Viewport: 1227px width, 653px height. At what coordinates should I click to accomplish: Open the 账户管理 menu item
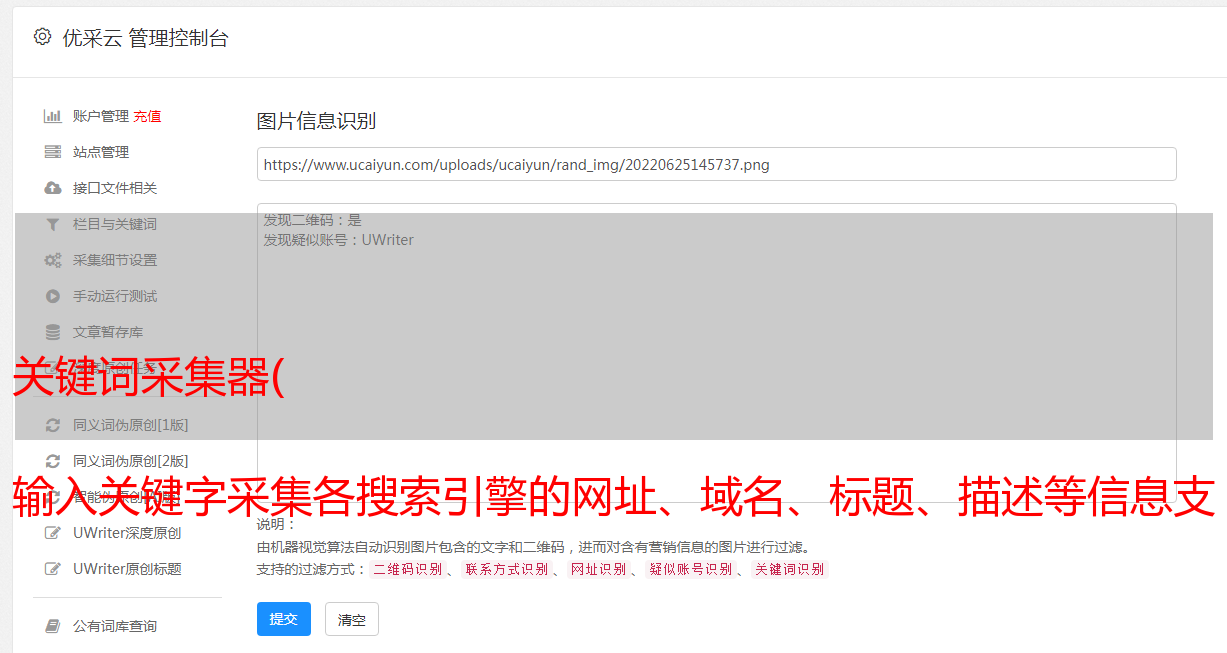pyautogui.click(x=101, y=116)
